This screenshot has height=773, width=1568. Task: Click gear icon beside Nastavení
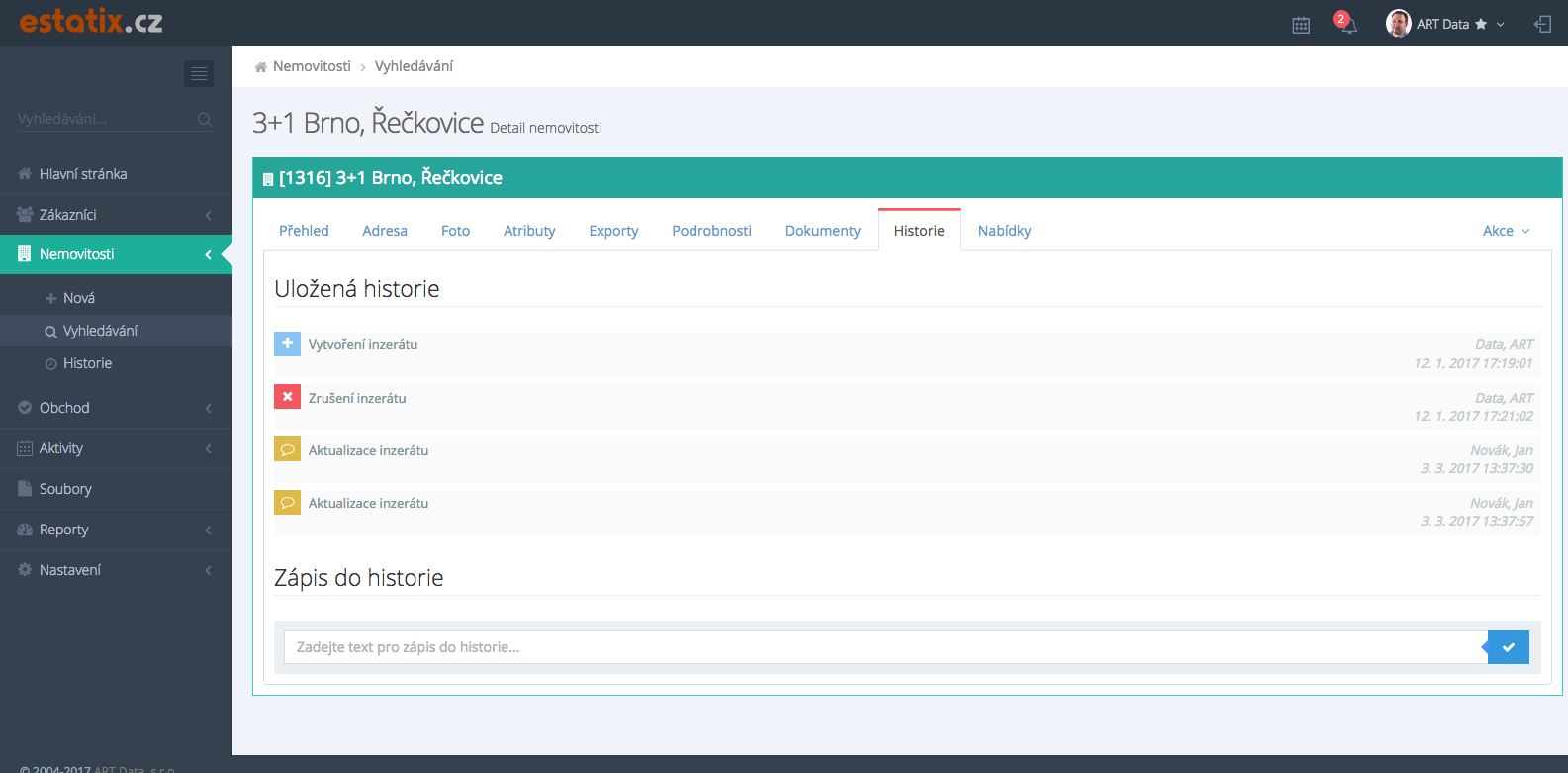coord(25,570)
